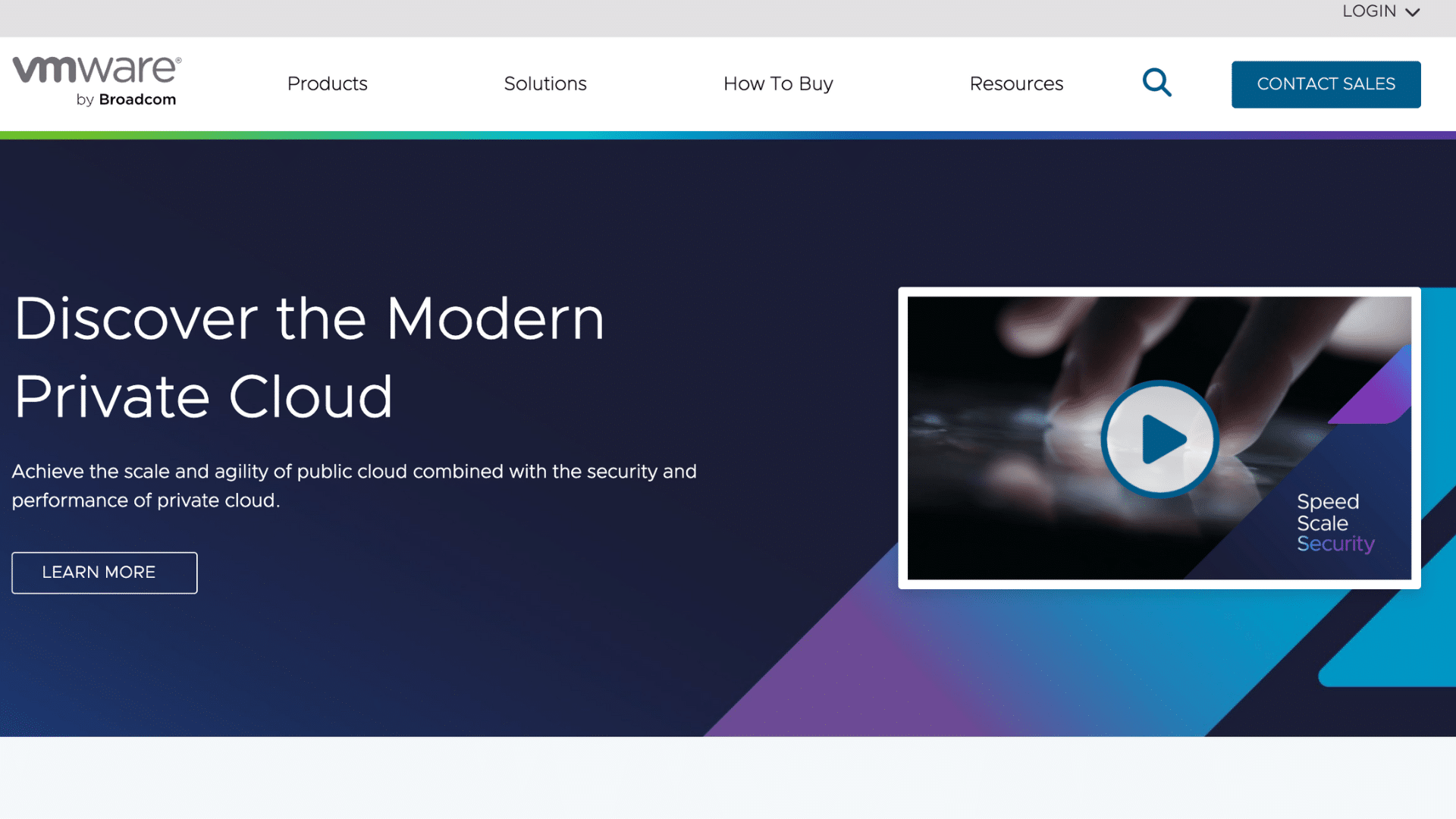This screenshot has width=1456, height=819.
Task: Start playback of the private cloud promo video
Action: click(1159, 438)
